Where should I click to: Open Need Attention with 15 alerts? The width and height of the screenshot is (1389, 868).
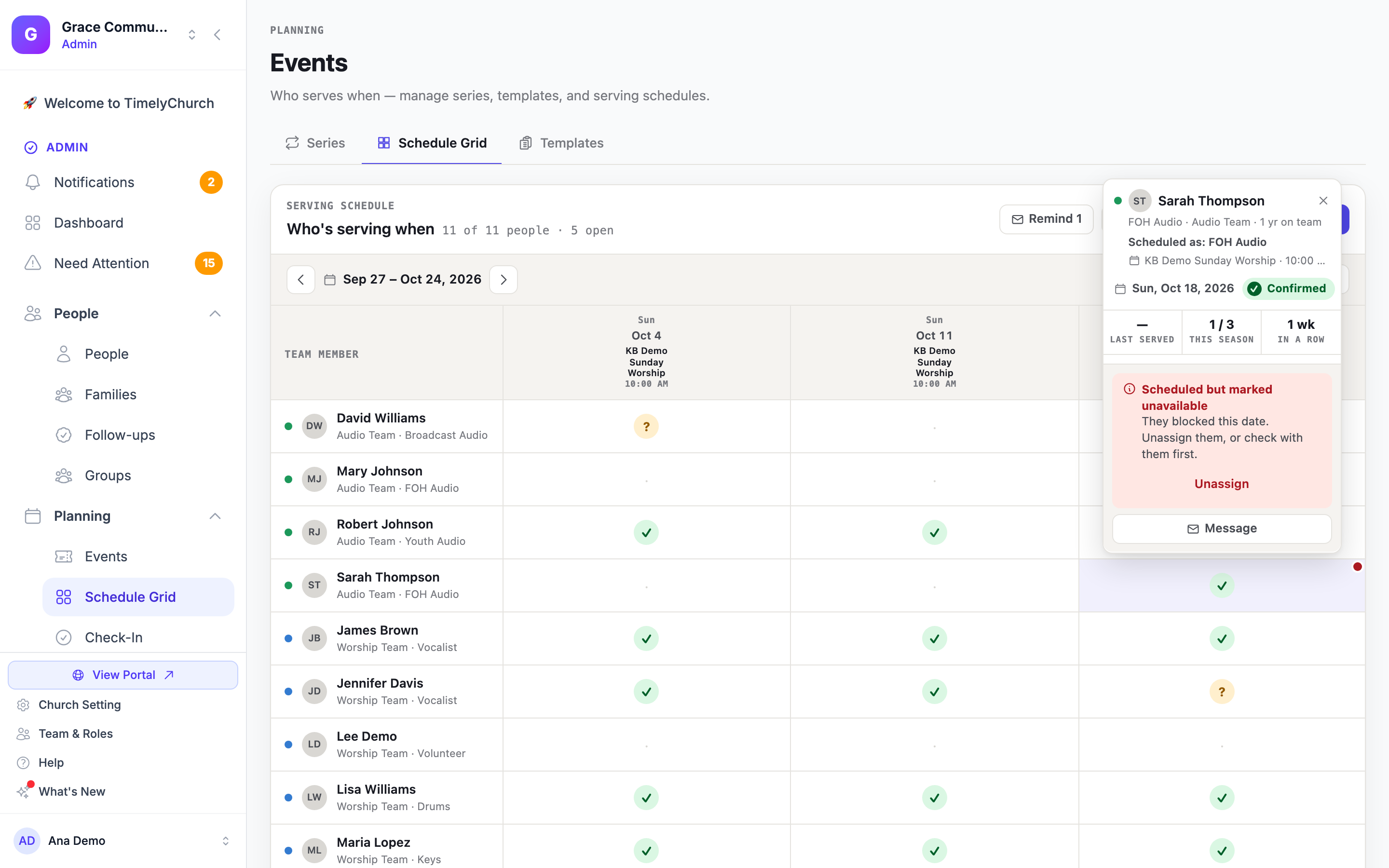[123, 263]
